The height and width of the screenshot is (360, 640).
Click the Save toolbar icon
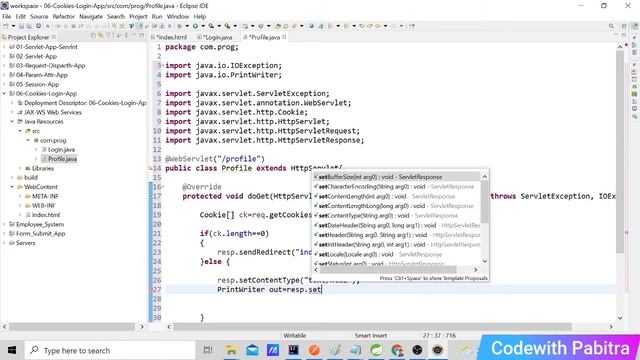click(x=22, y=26)
